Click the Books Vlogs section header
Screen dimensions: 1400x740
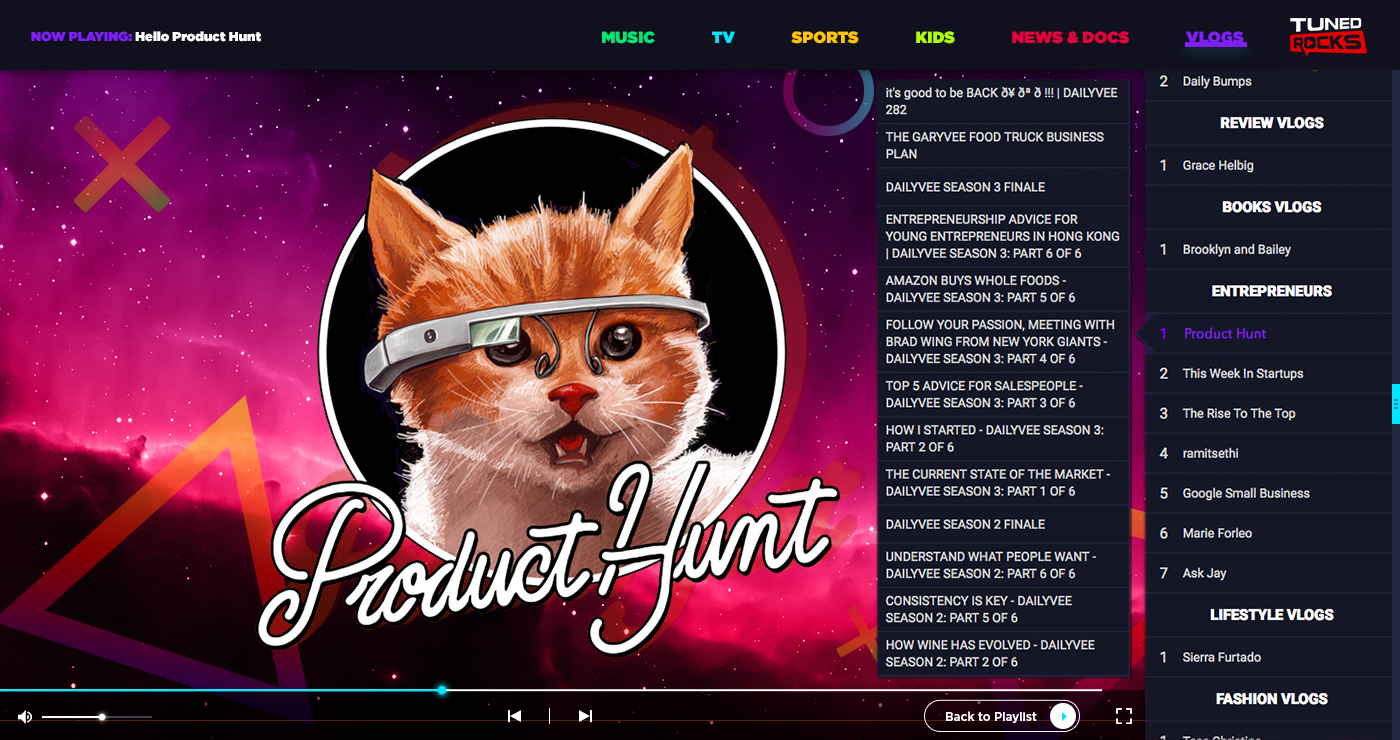1272,207
